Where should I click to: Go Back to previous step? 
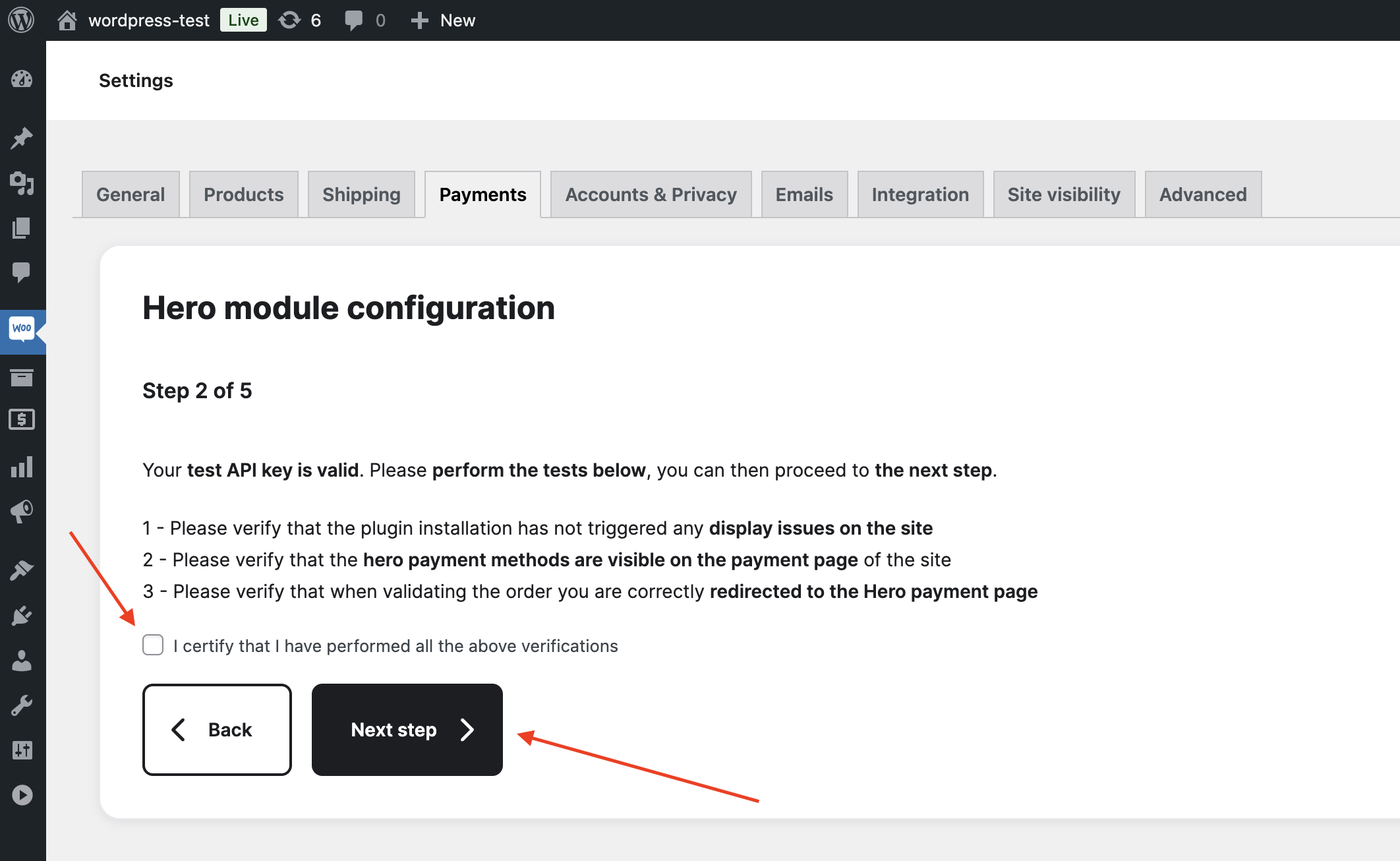click(x=217, y=730)
